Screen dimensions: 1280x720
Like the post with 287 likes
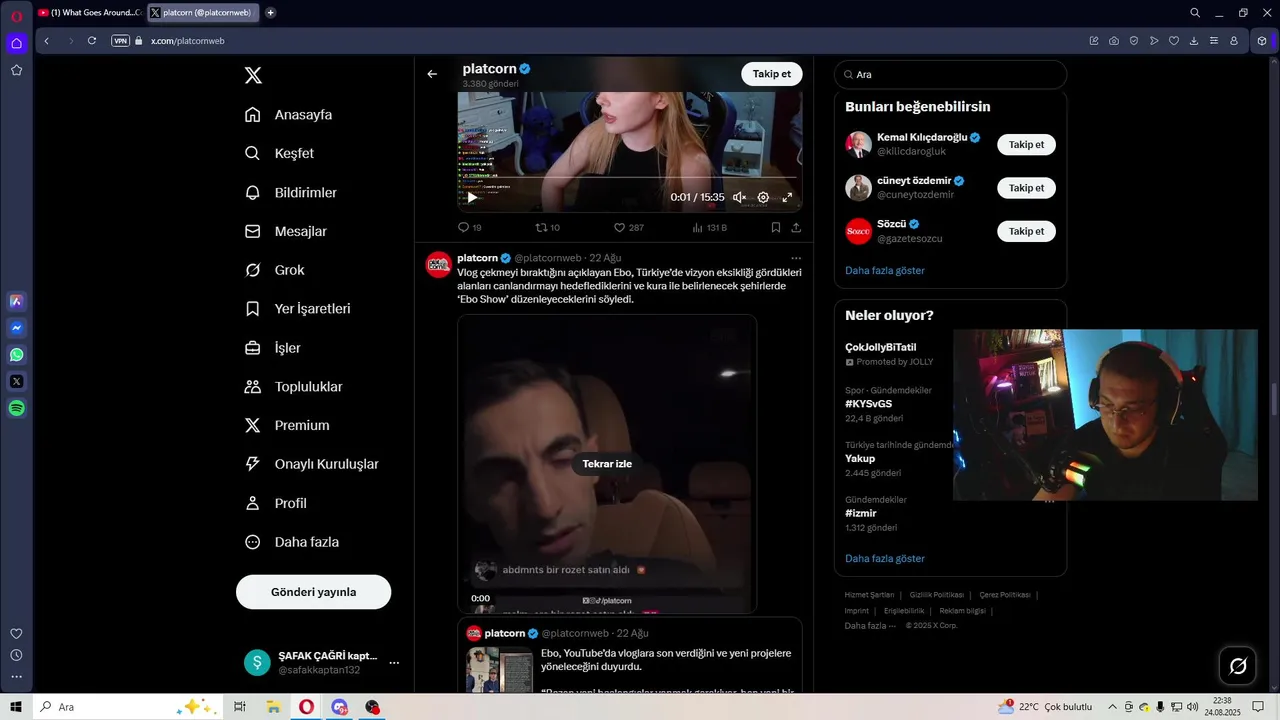tap(628, 228)
